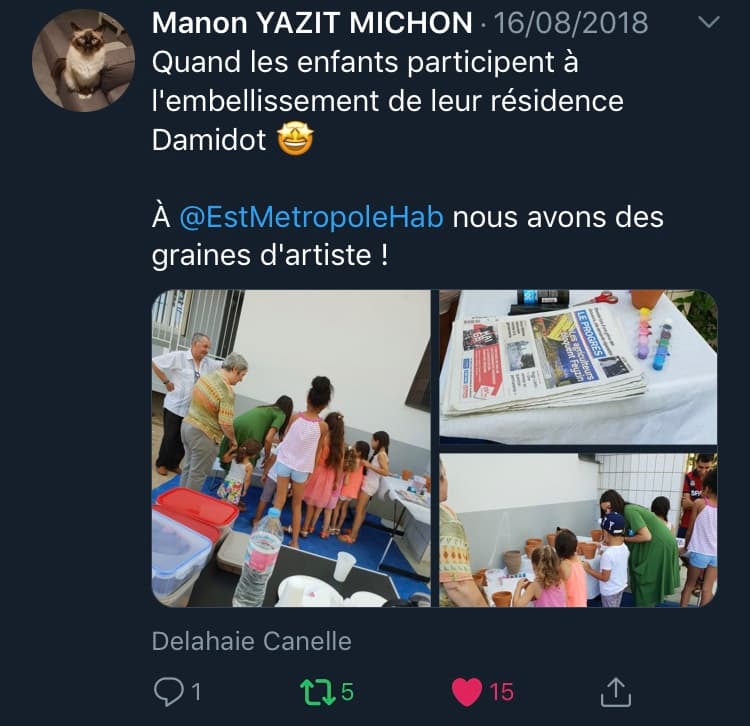Retweet using the green arrows icon
Viewport: 750px width, 726px height.
(x=318, y=693)
